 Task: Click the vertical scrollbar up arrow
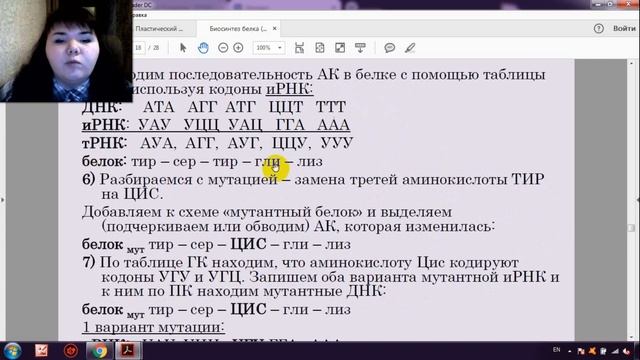click(x=631, y=64)
